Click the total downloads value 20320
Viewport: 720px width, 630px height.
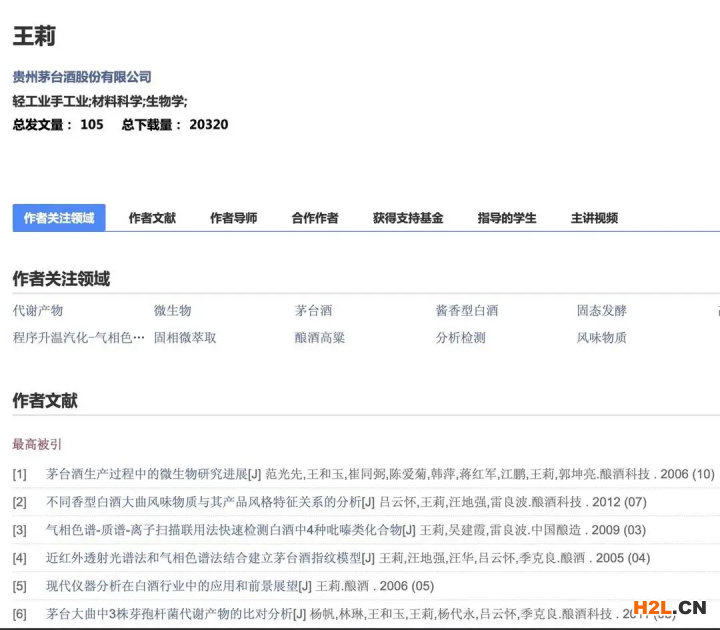click(208, 124)
